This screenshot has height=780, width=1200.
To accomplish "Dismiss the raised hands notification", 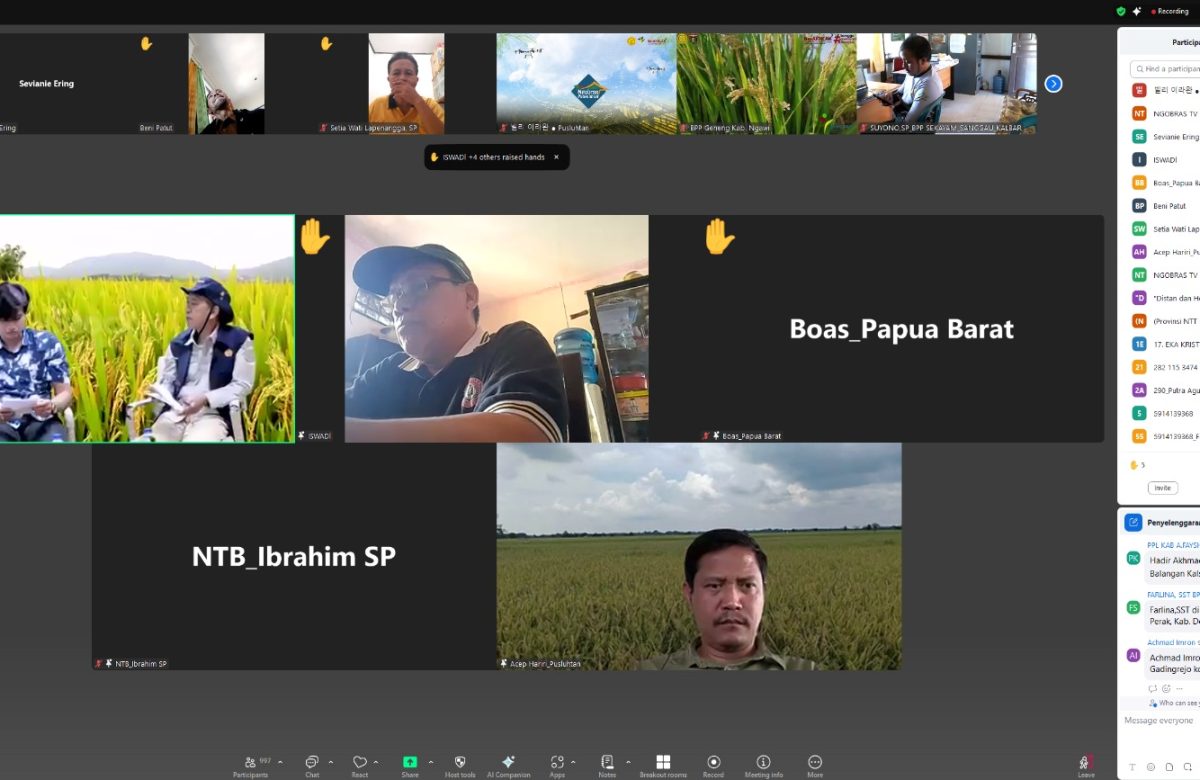I will tap(556, 157).
